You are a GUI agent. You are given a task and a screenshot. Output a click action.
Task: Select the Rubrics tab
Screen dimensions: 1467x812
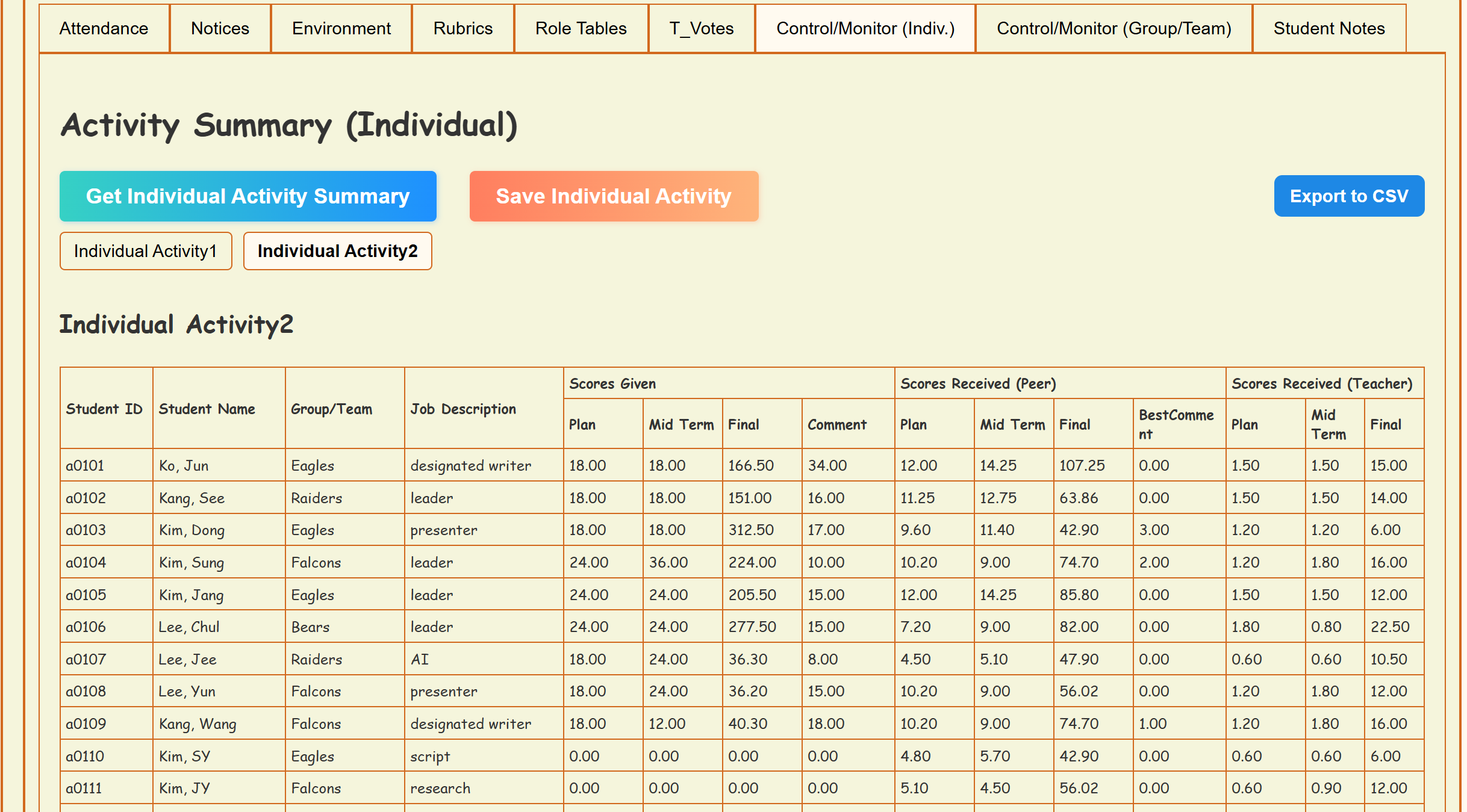(x=463, y=28)
